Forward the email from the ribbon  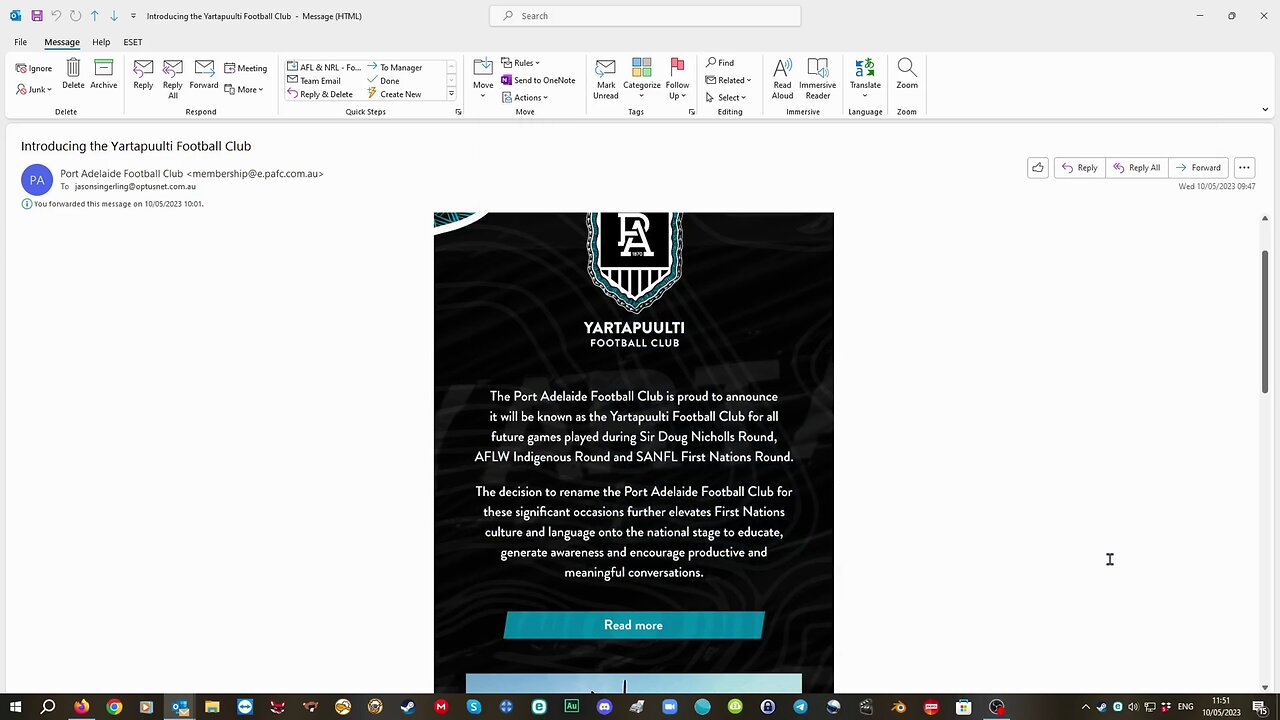pyautogui.click(x=204, y=75)
